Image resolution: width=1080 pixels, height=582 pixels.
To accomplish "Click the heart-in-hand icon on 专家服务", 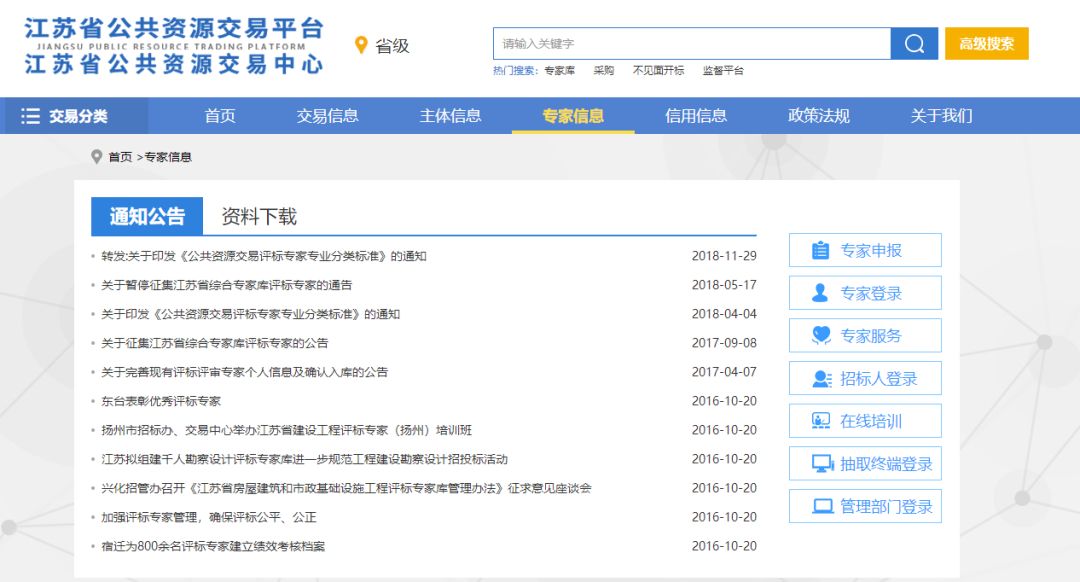I will [820, 334].
